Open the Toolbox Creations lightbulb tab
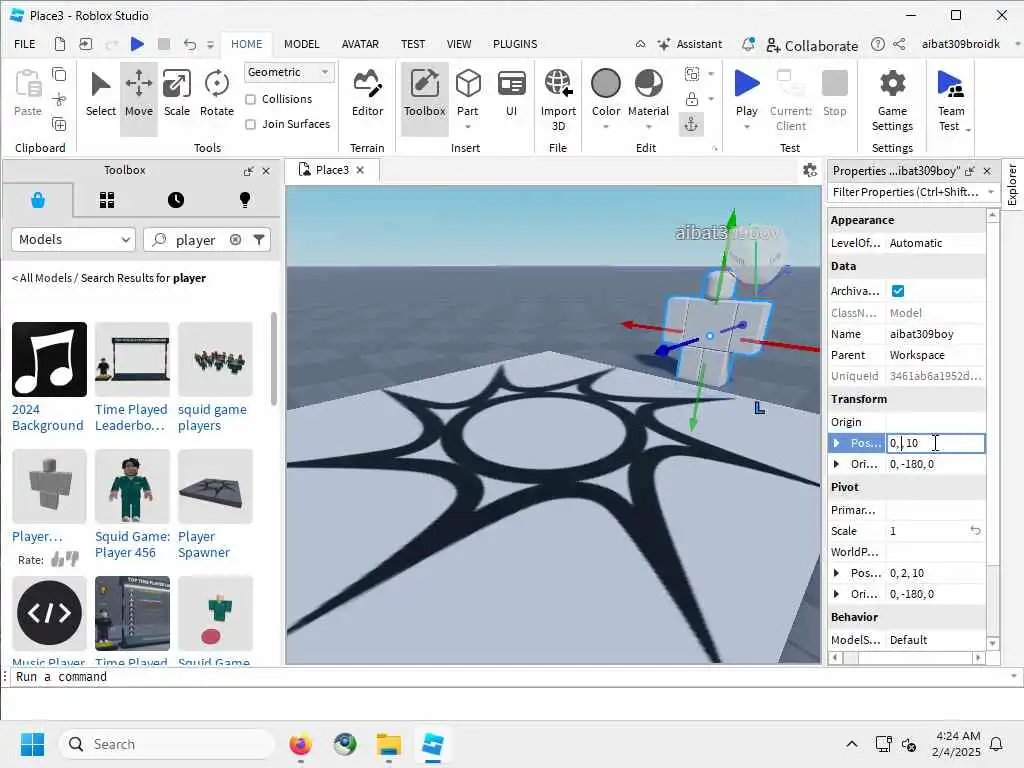The height and width of the screenshot is (768, 1024). tap(245, 200)
